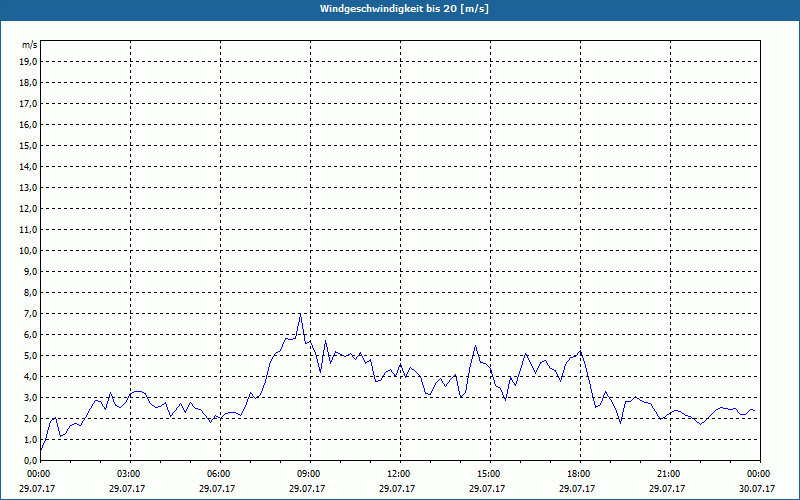Click the first '00:00' label above 29.07.17
This screenshot has height=500, width=800.
point(38,474)
